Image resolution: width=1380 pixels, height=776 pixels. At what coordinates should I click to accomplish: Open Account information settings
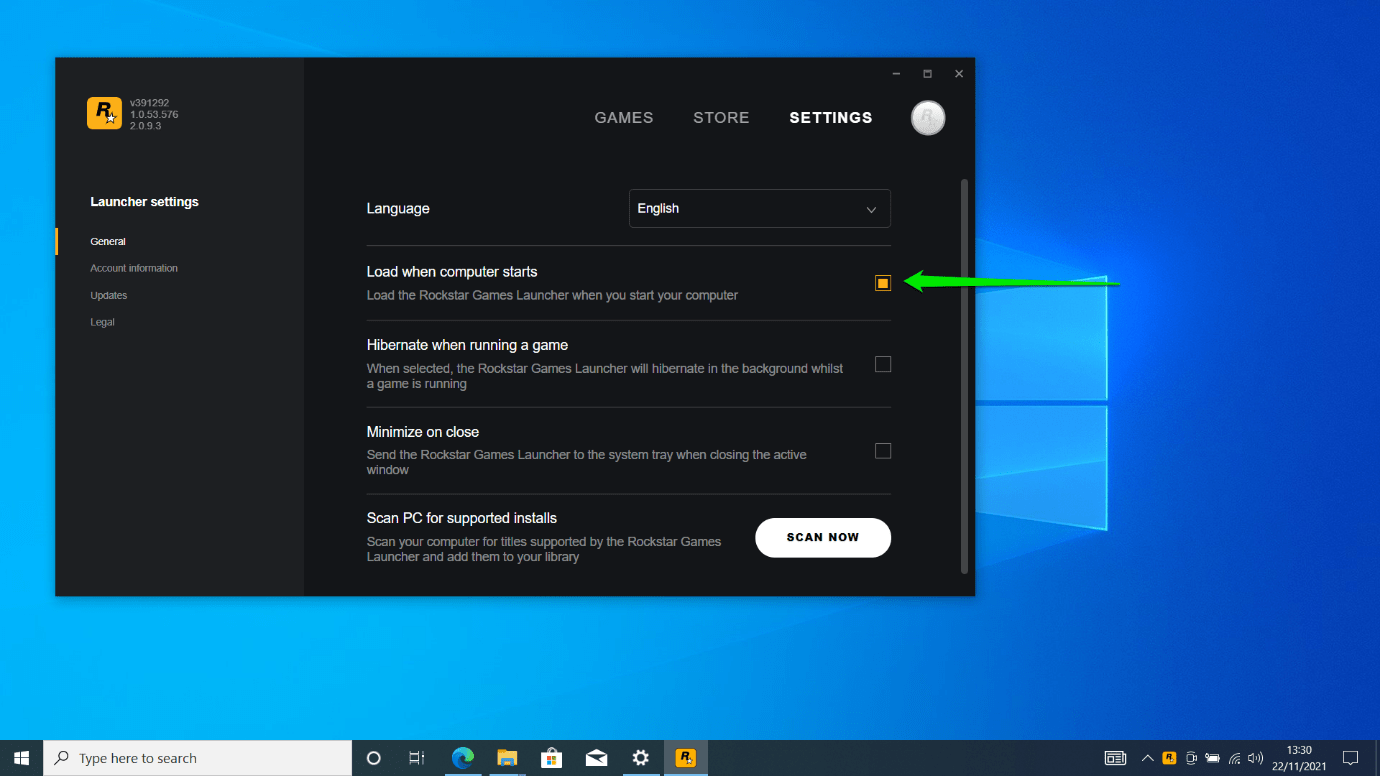pyautogui.click(x=134, y=268)
